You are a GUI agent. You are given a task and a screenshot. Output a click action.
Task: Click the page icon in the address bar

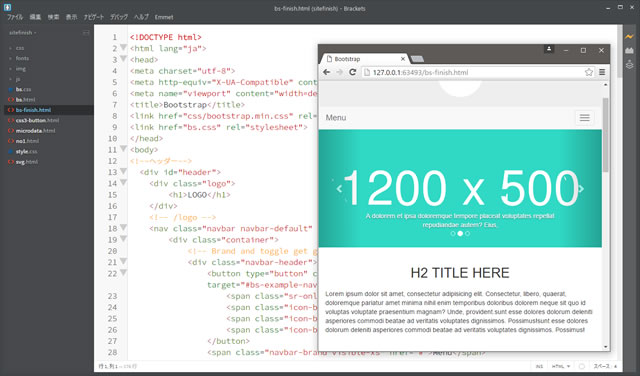(367, 72)
